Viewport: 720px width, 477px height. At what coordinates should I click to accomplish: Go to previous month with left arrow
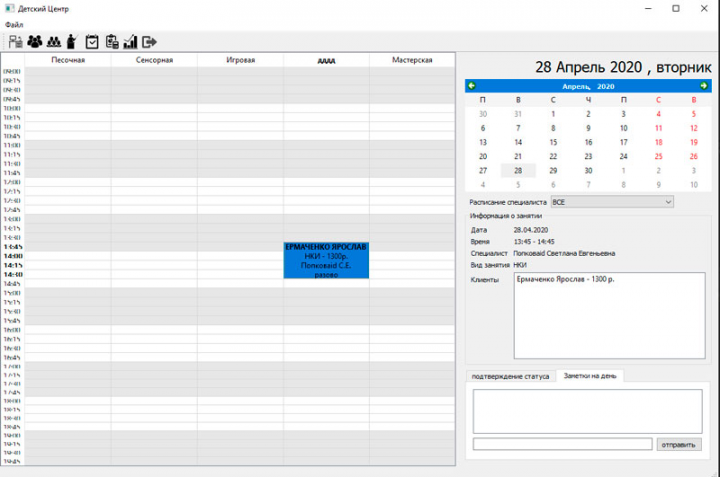(472, 86)
